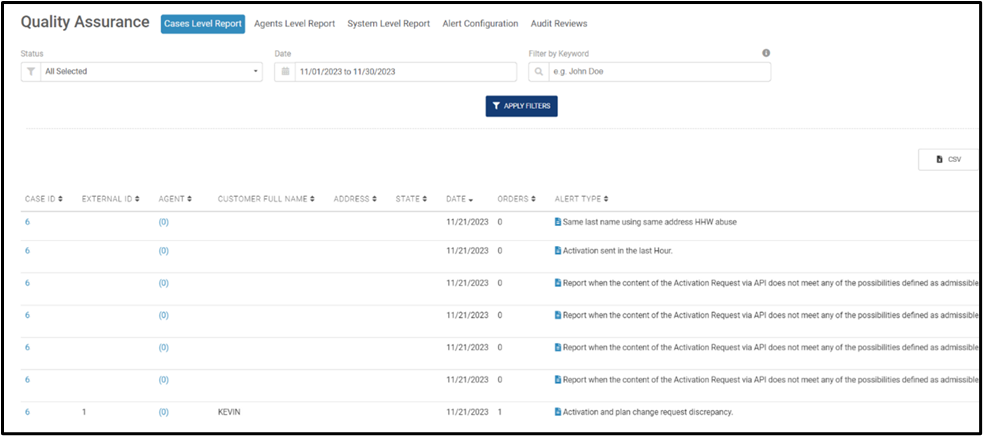
Task: Select 'Same last name using same address HHW abuse'
Action: tap(649, 222)
